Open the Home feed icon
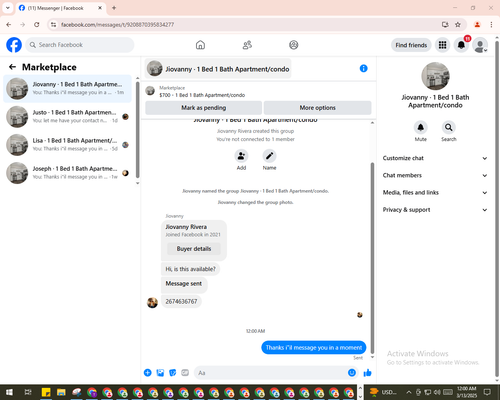The width and height of the screenshot is (500, 400). click(x=200, y=45)
